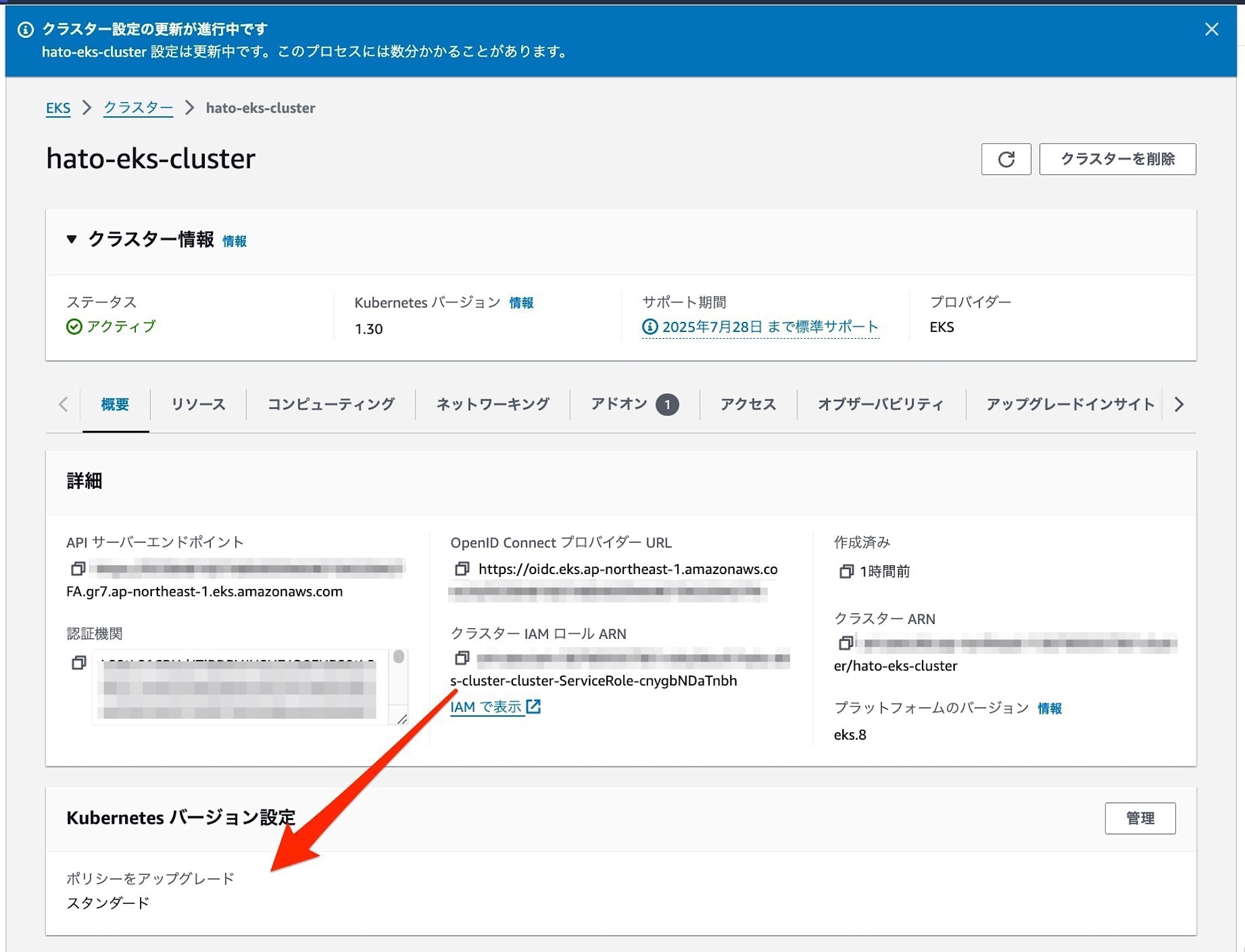The image size is (1245, 952).
Task: Collapse the クラスター情報 section triangle
Action: click(x=72, y=239)
